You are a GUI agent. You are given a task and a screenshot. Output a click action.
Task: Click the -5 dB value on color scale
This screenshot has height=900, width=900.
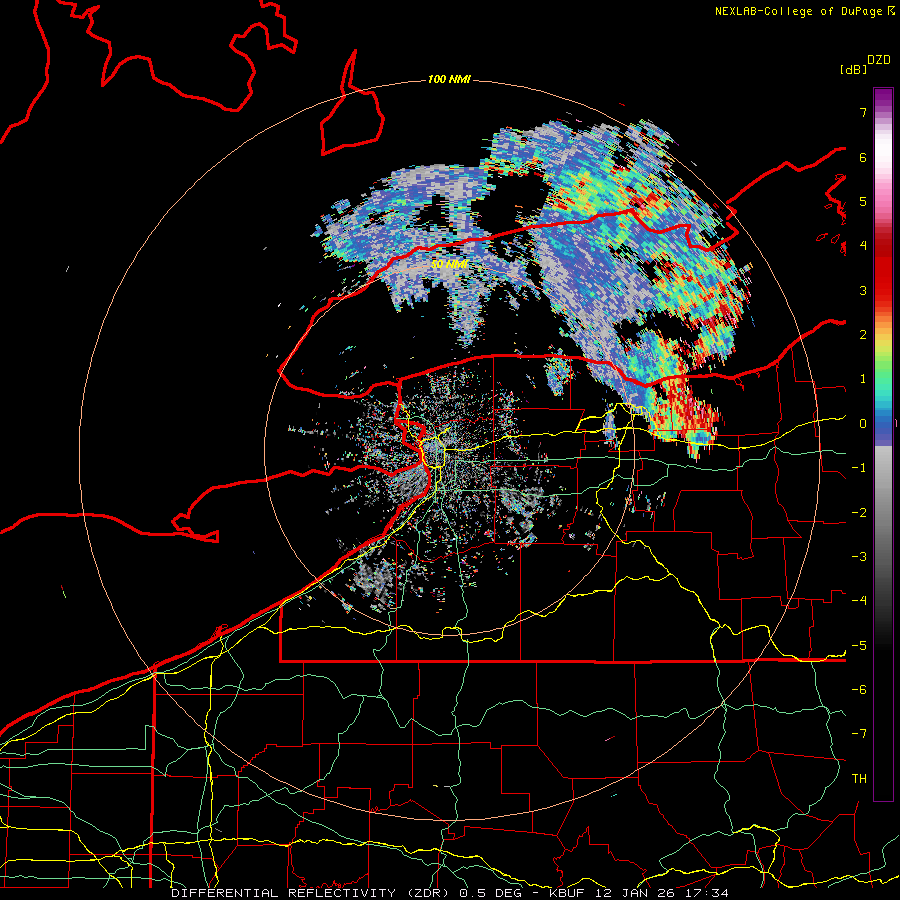click(859, 646)
